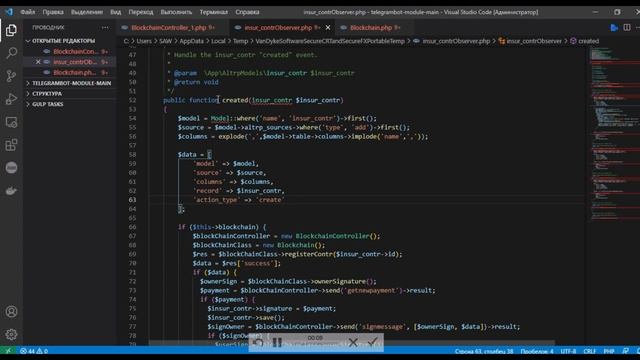Open Manage gear settings menu

pos(11,334)
